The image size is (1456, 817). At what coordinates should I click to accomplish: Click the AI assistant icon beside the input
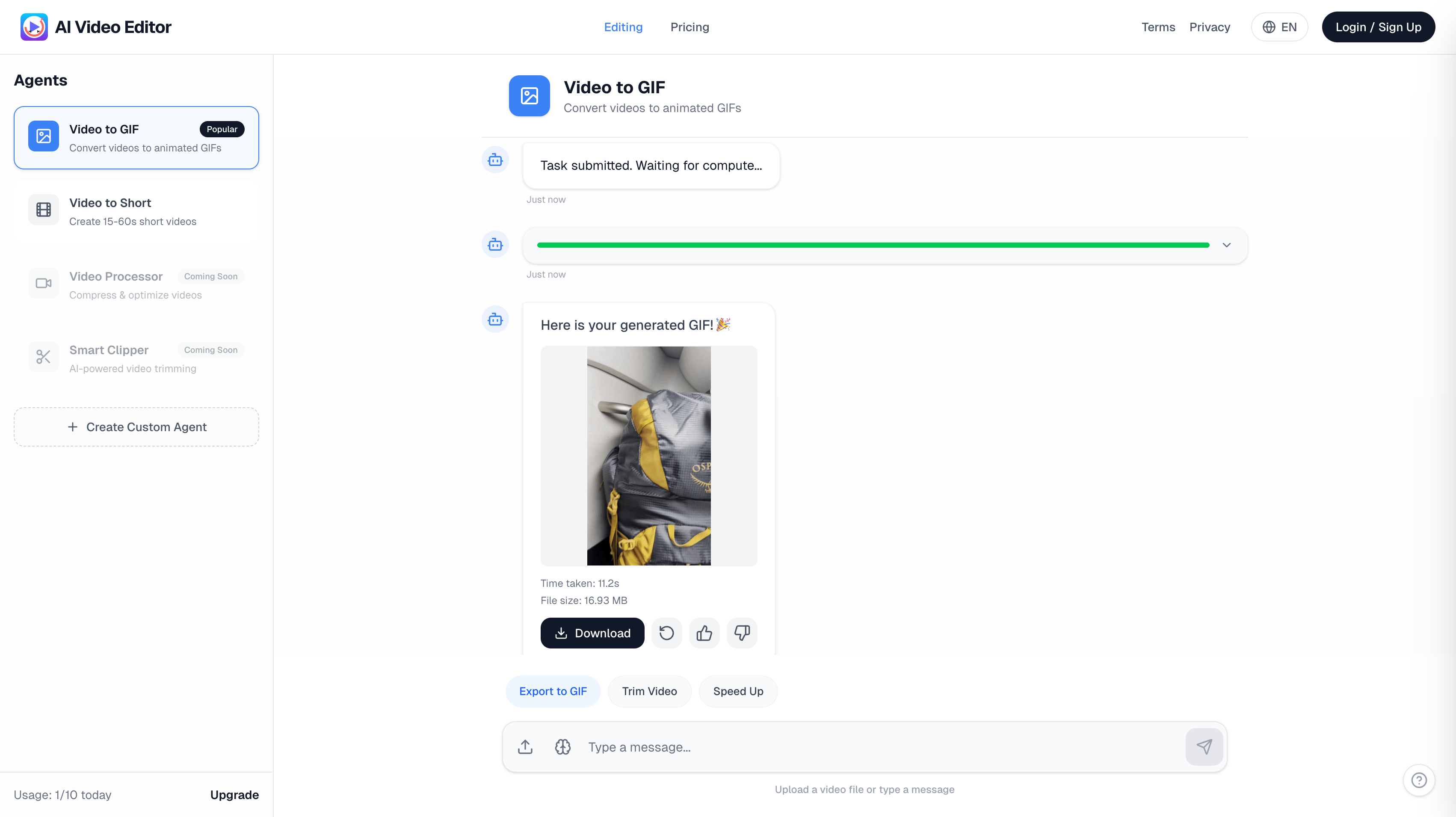[562, 746]
